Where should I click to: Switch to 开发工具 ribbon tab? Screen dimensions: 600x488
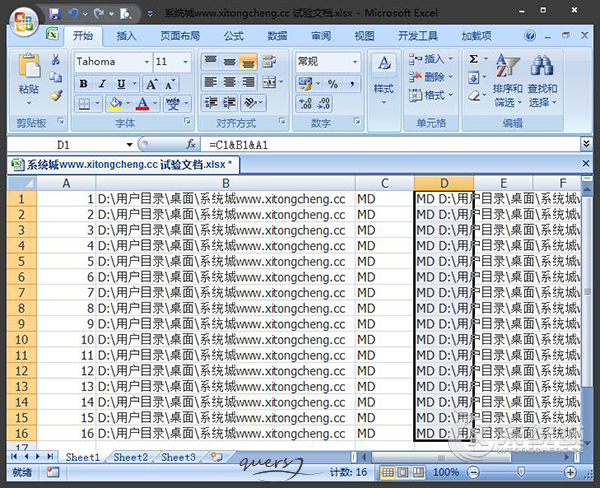click(417, 36)
